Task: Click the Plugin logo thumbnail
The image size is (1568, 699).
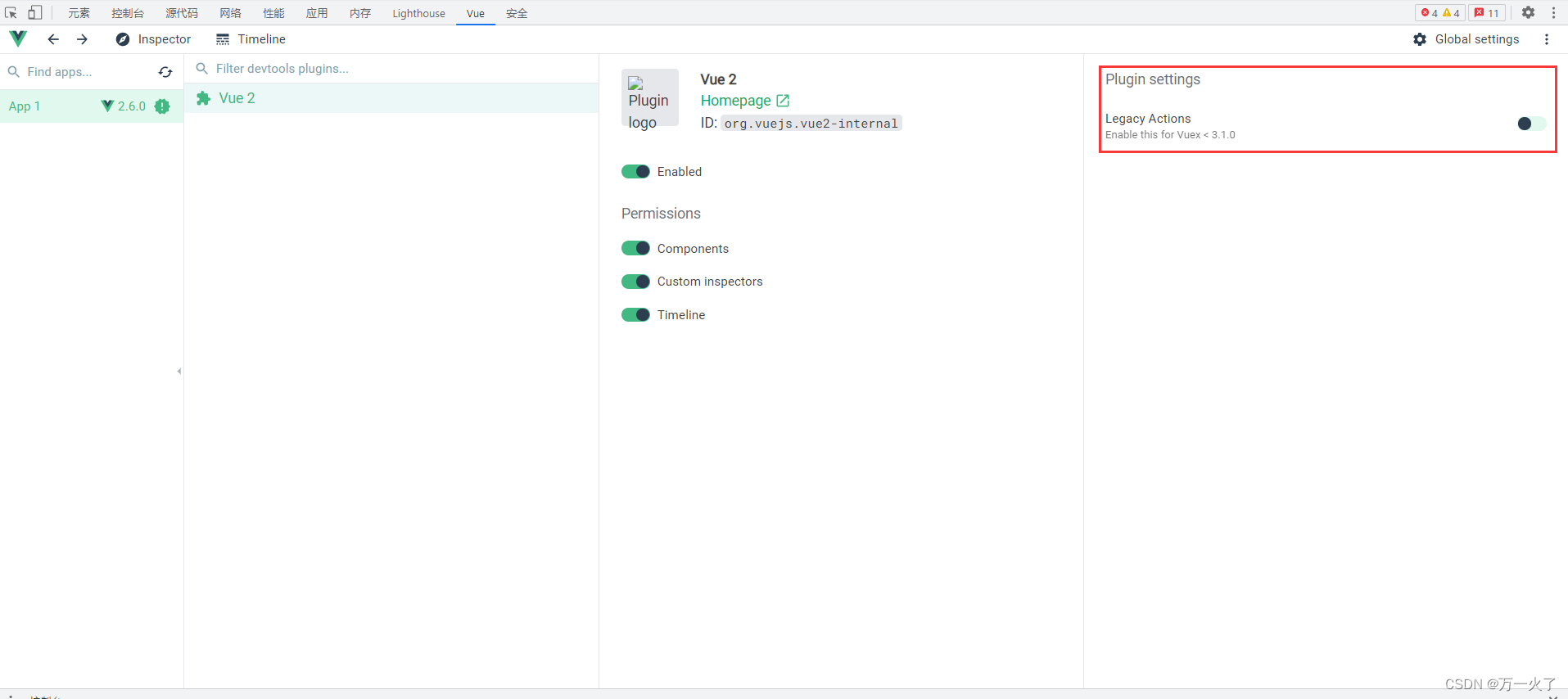Action: coord(649,97)
